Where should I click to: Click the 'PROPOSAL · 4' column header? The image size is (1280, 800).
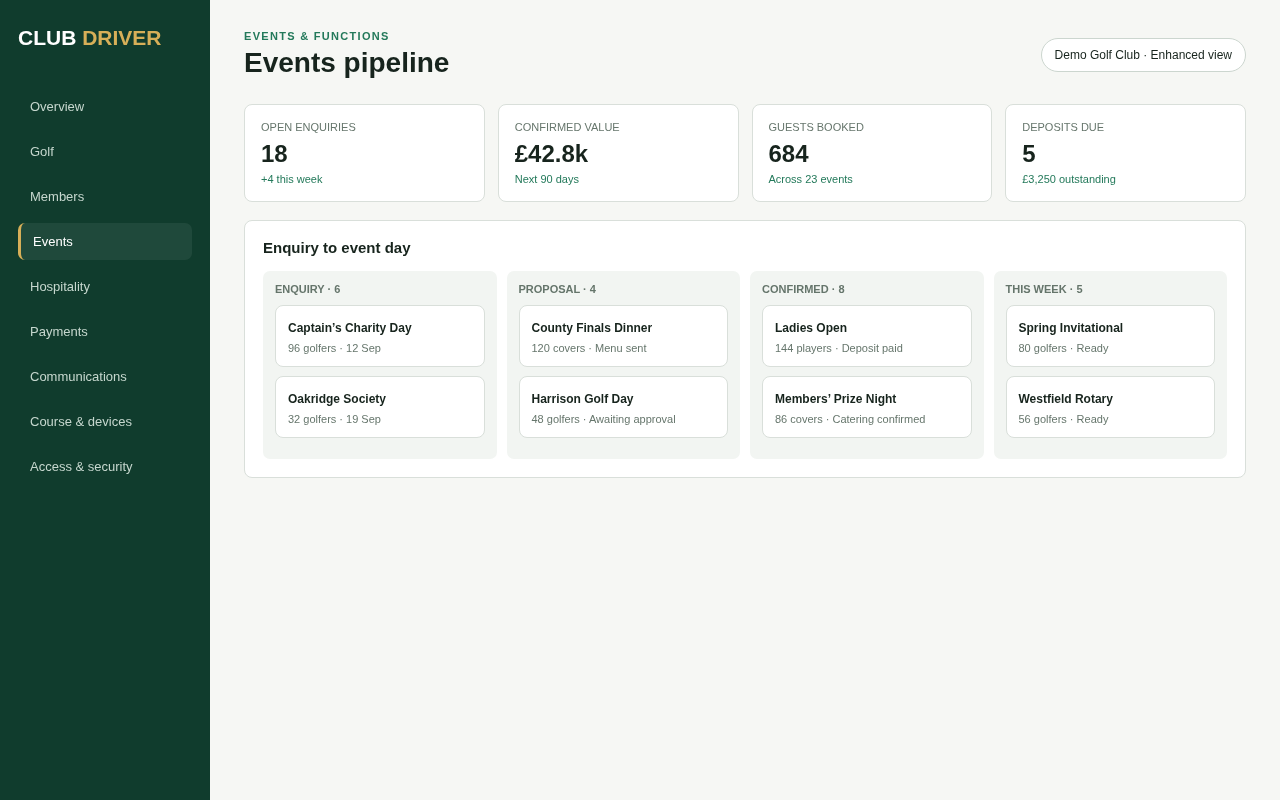click(x=557, y=289)
